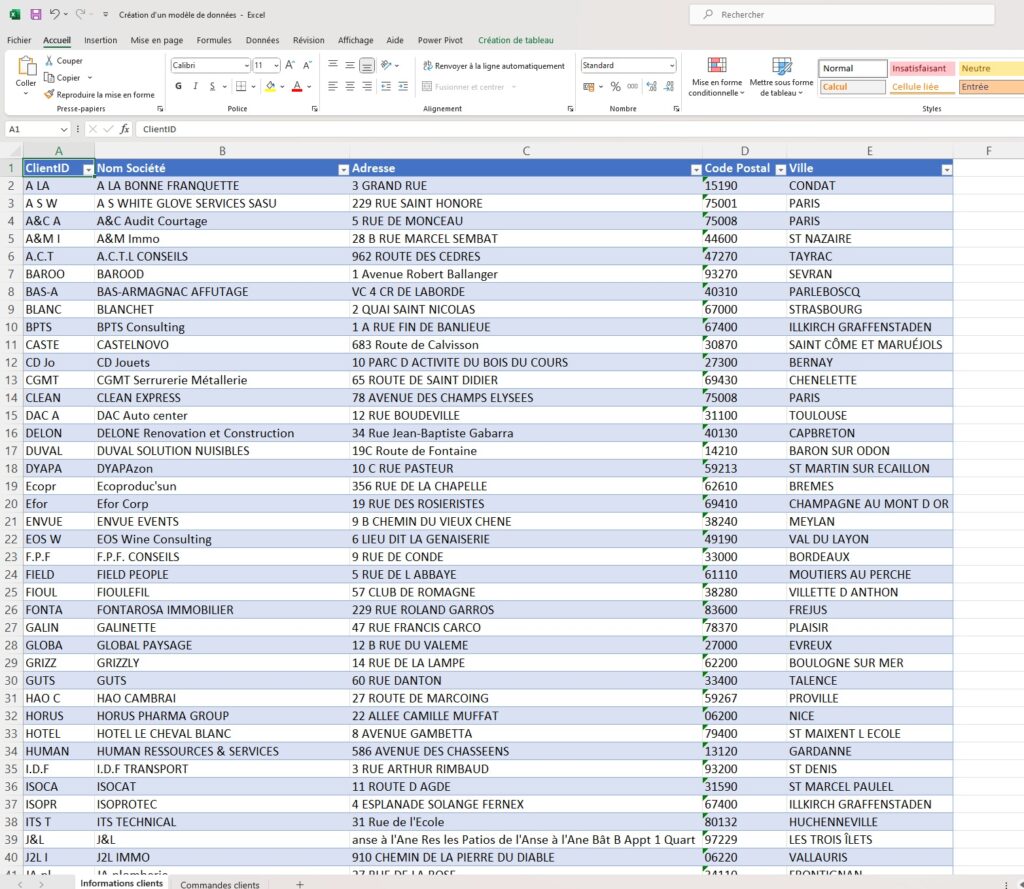Viewport: 1024px width, 889px height.
Task: Align text left icon
Action: point(333,86)
